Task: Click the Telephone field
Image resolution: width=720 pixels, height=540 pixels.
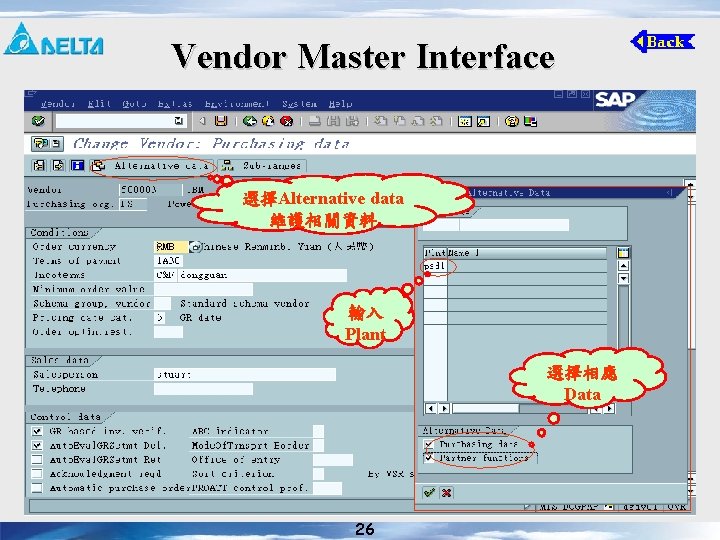Action: point(203,389)
